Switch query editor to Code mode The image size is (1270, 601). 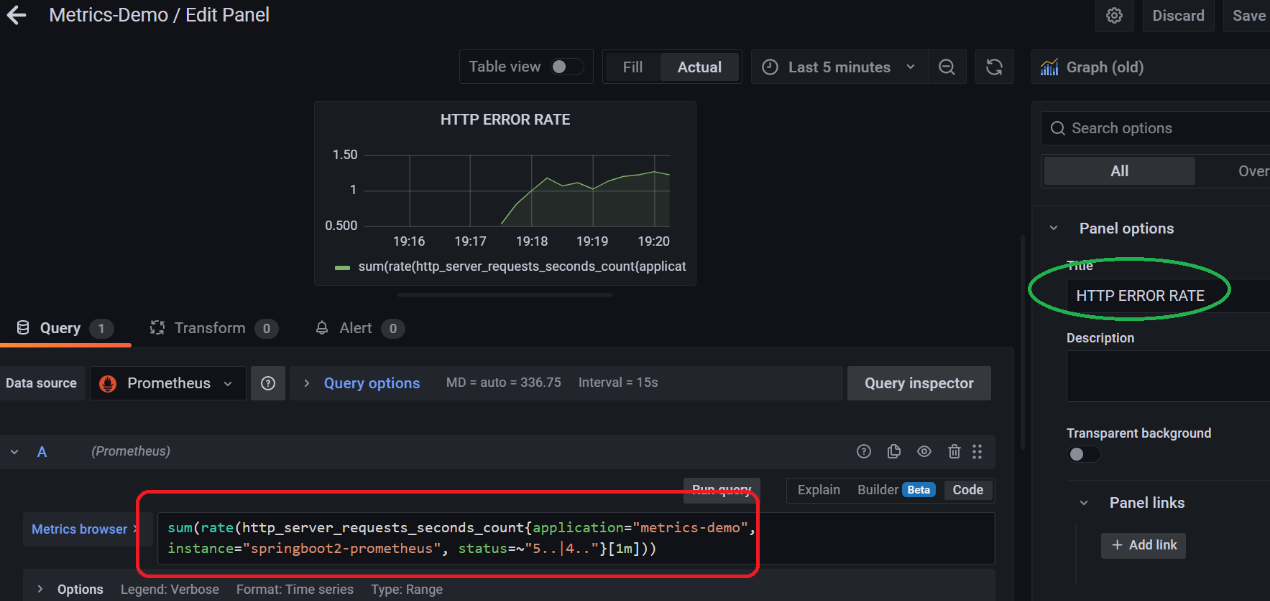click(x=968, y=490)
